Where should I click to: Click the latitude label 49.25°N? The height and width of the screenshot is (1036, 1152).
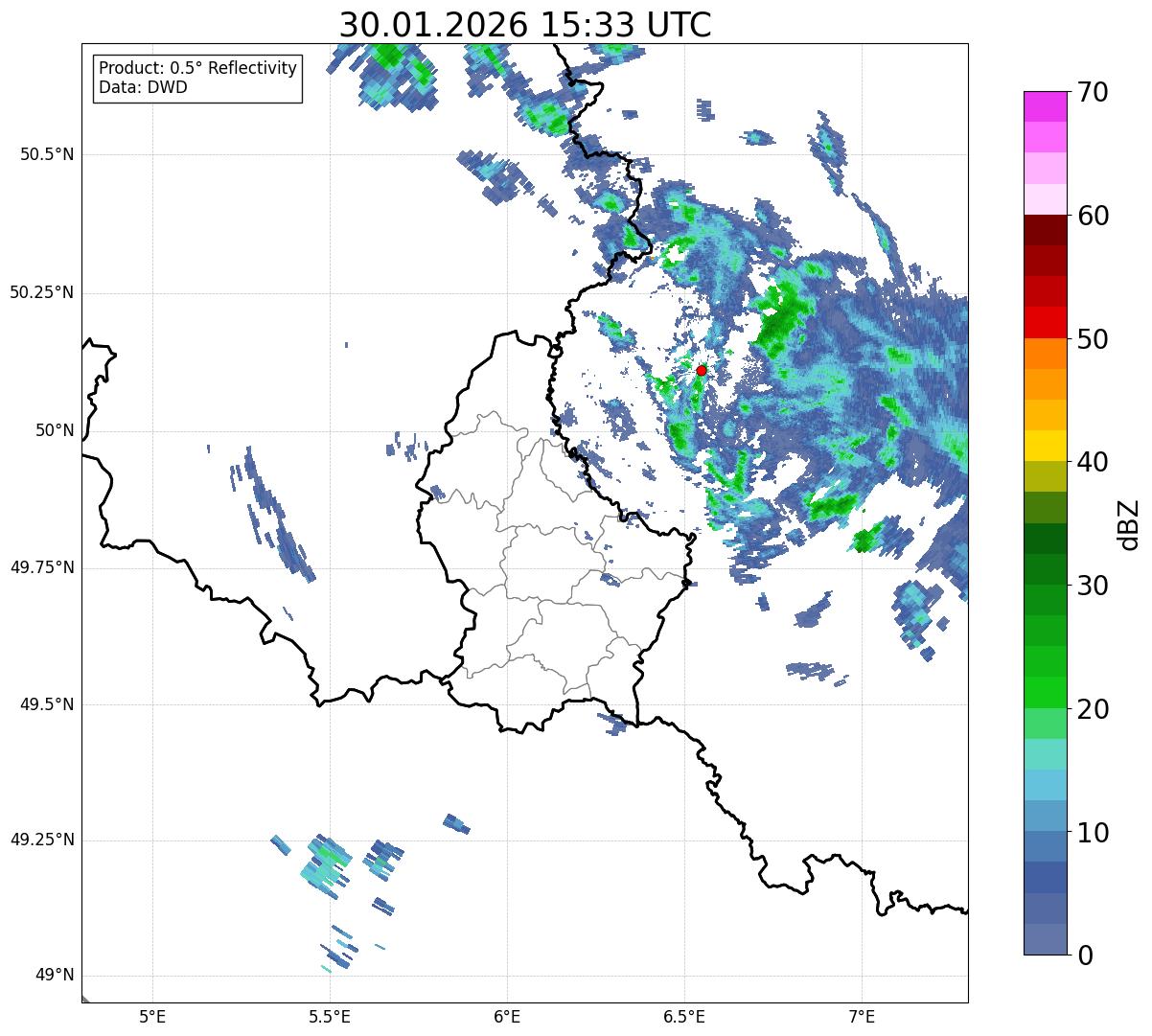42,840
